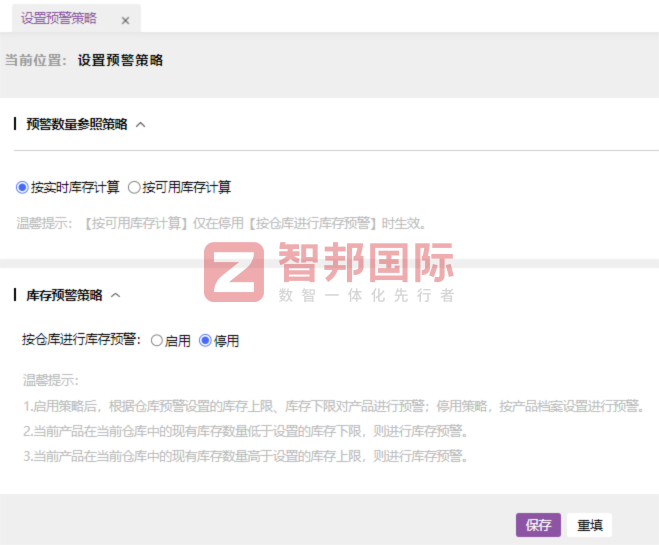Enable warehouse alerts with 启用 radio
Viewport: 659px width, 545px height.
click(x=157, y=341)
